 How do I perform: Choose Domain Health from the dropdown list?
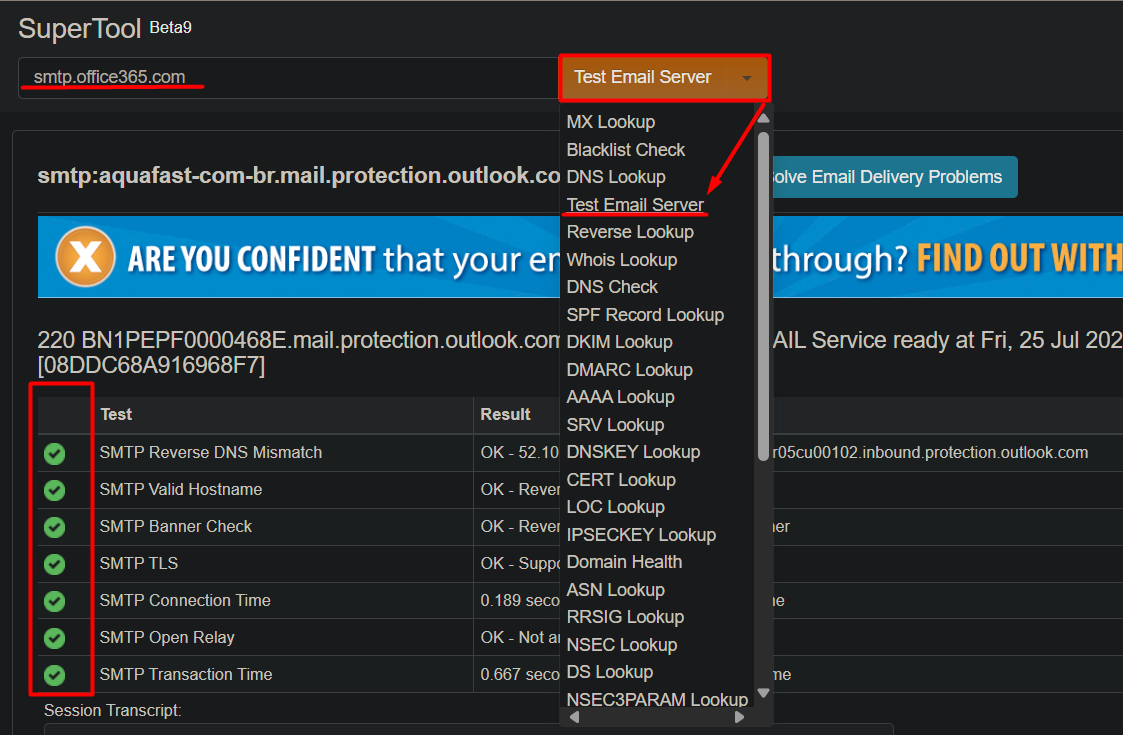[x=624, y=562]
